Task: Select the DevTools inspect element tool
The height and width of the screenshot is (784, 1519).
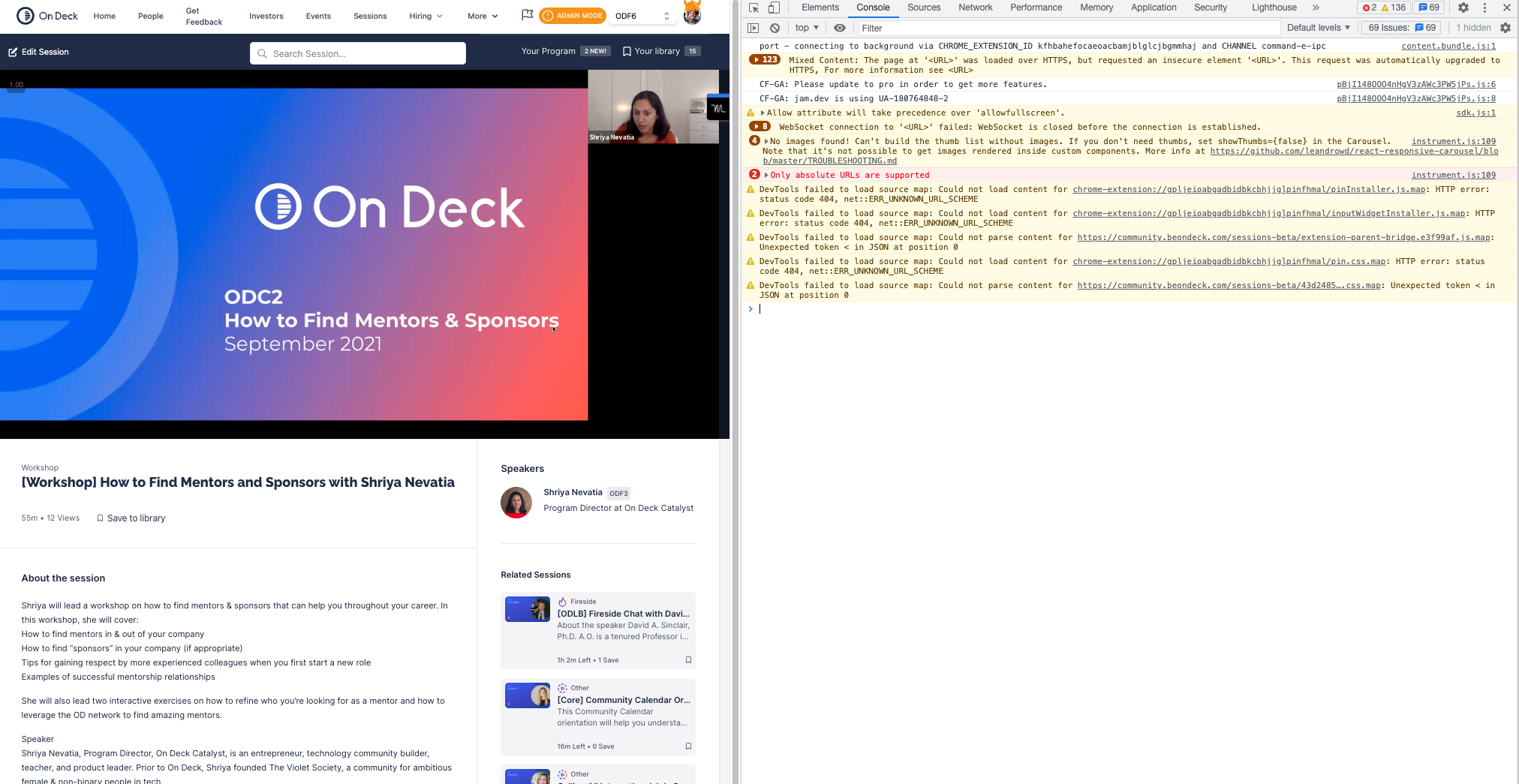Action: [753, 8]
